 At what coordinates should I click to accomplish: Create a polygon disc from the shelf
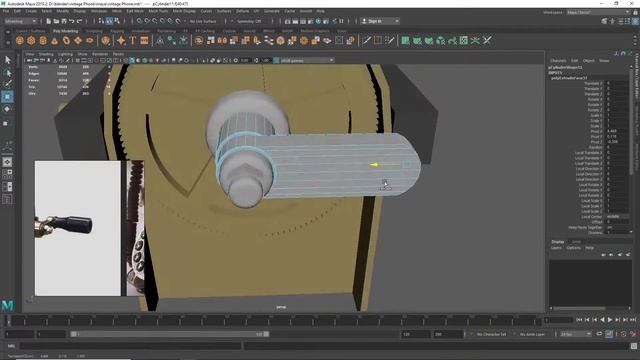(x=90, y=40)
